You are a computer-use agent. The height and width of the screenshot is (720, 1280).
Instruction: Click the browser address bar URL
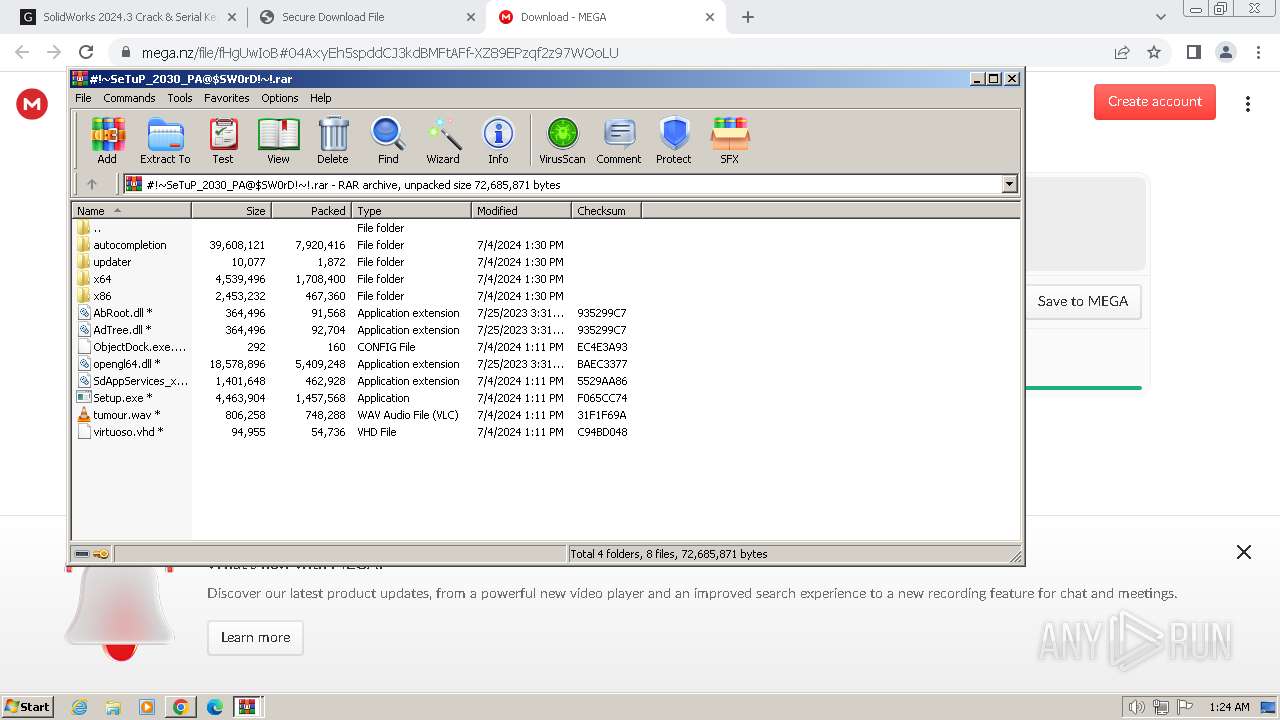pos(380,53)
